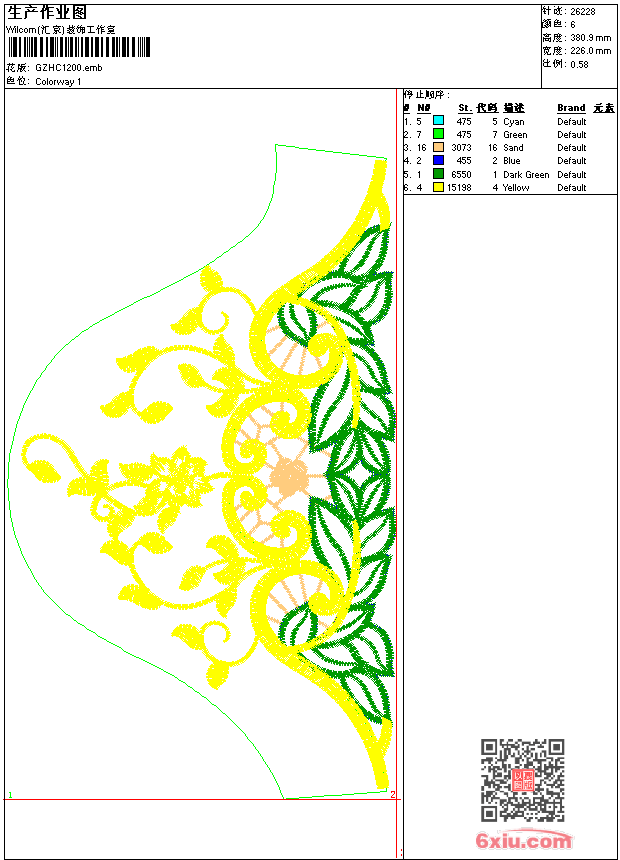Select stitch count '3073' in Sand row
Screen dimensions: 620x860
pyautogui.click(x=461, y=148)
